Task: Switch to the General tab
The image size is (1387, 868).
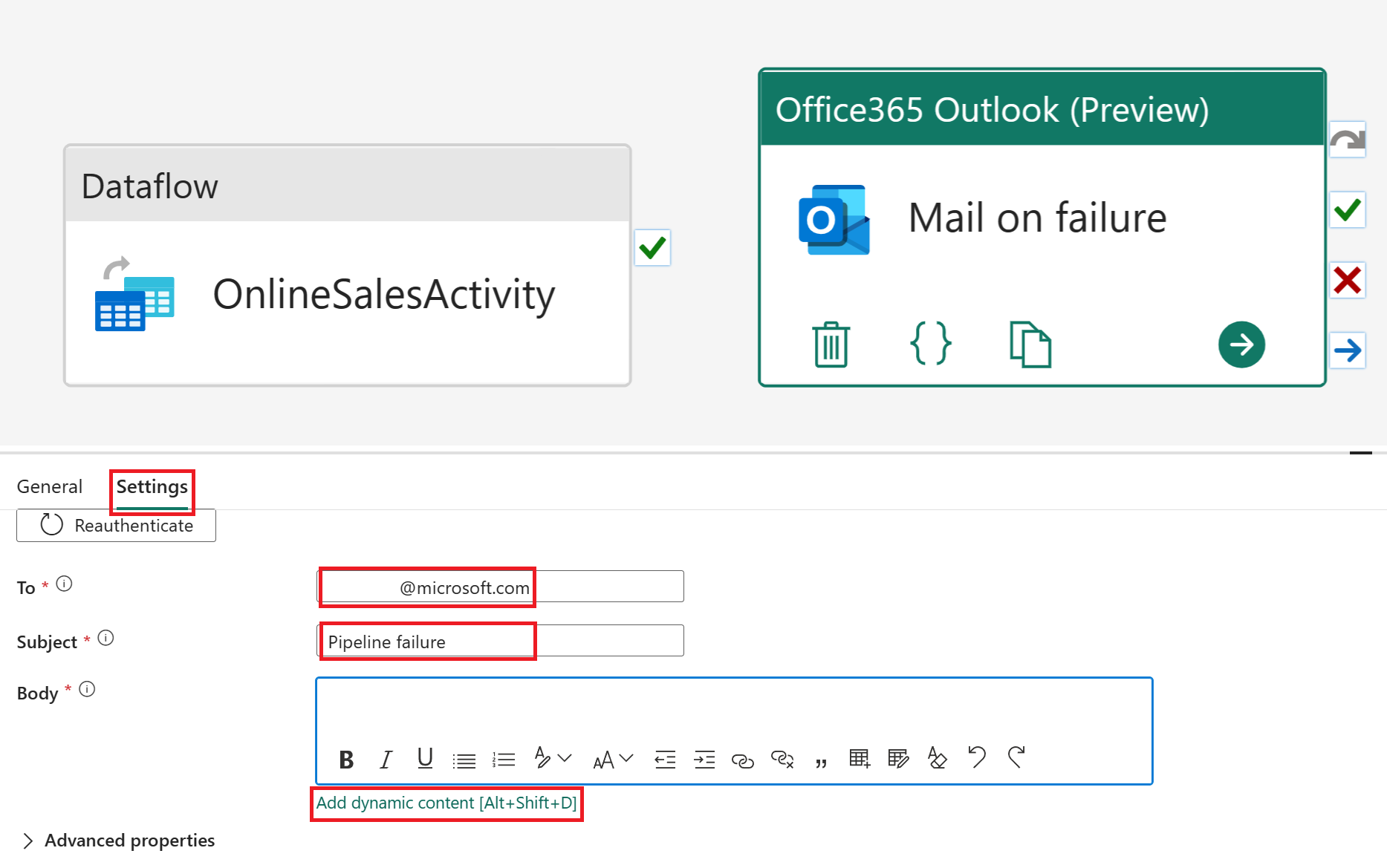Action: point(49,486)
